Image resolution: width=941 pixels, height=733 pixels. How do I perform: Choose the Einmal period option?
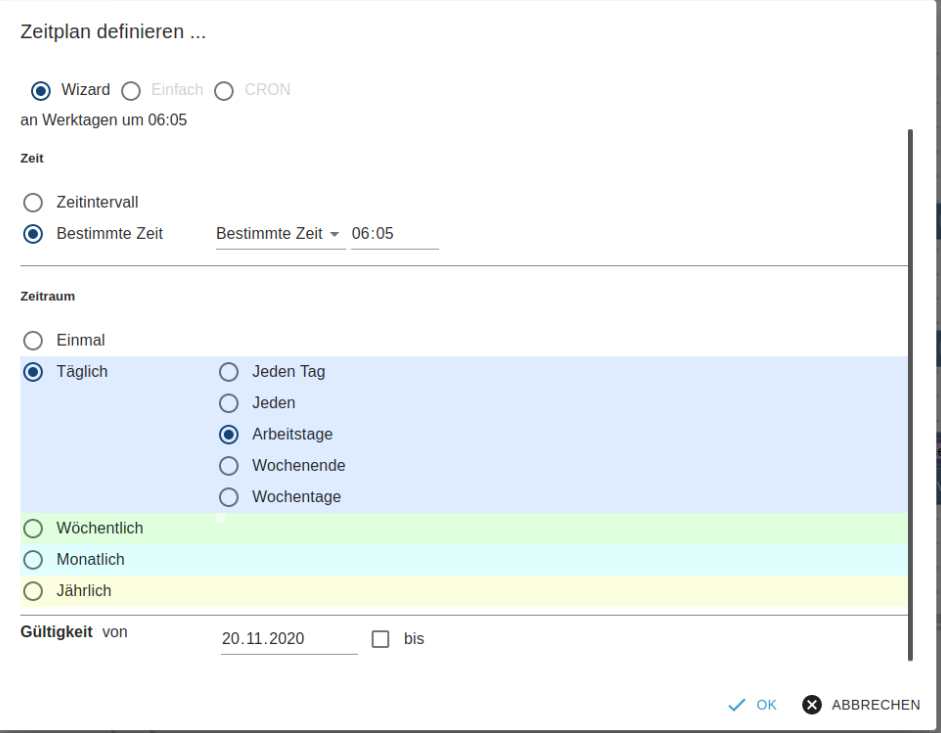click(33, 340)
